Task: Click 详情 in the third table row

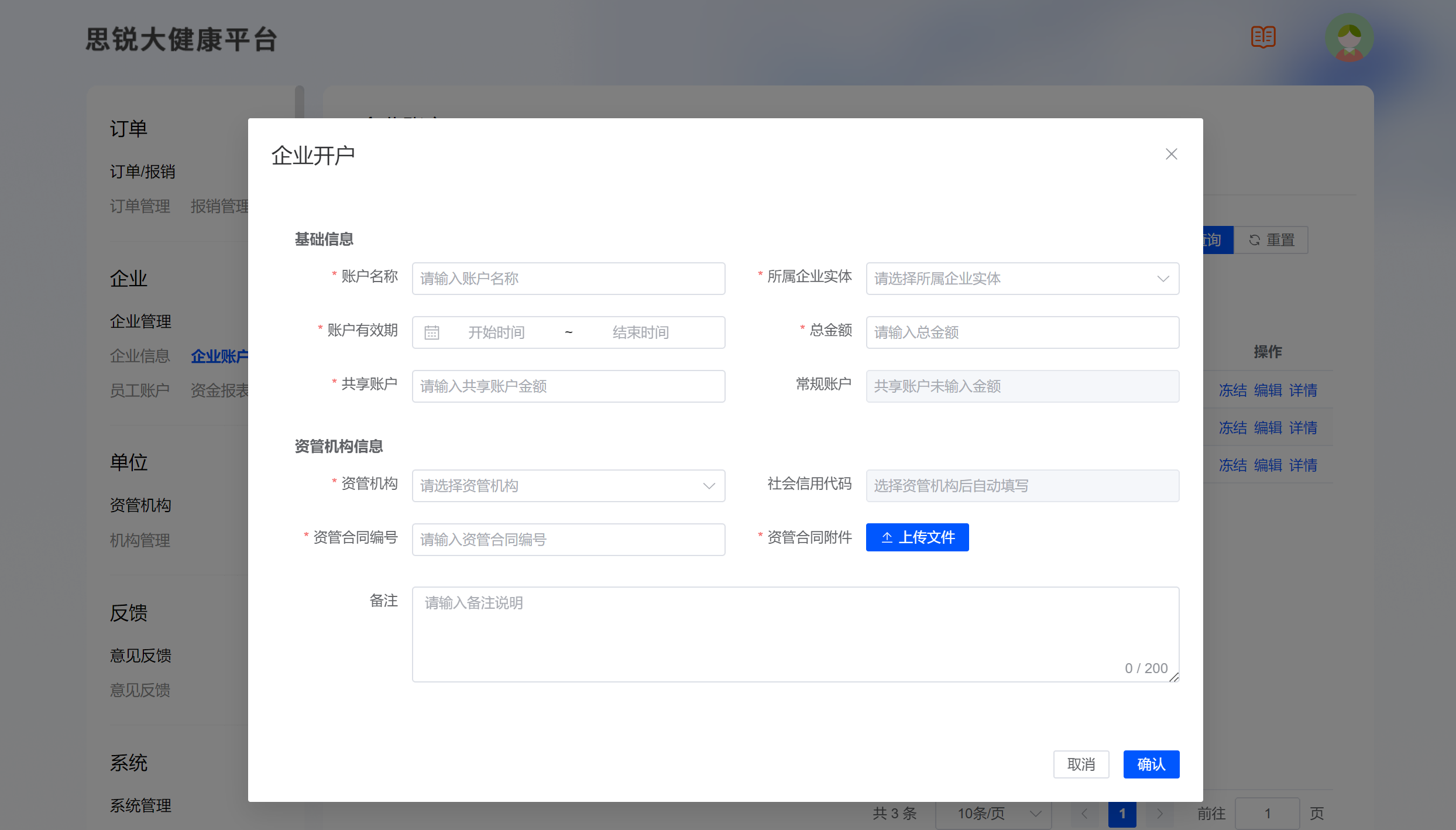Action: (1303, 465)
